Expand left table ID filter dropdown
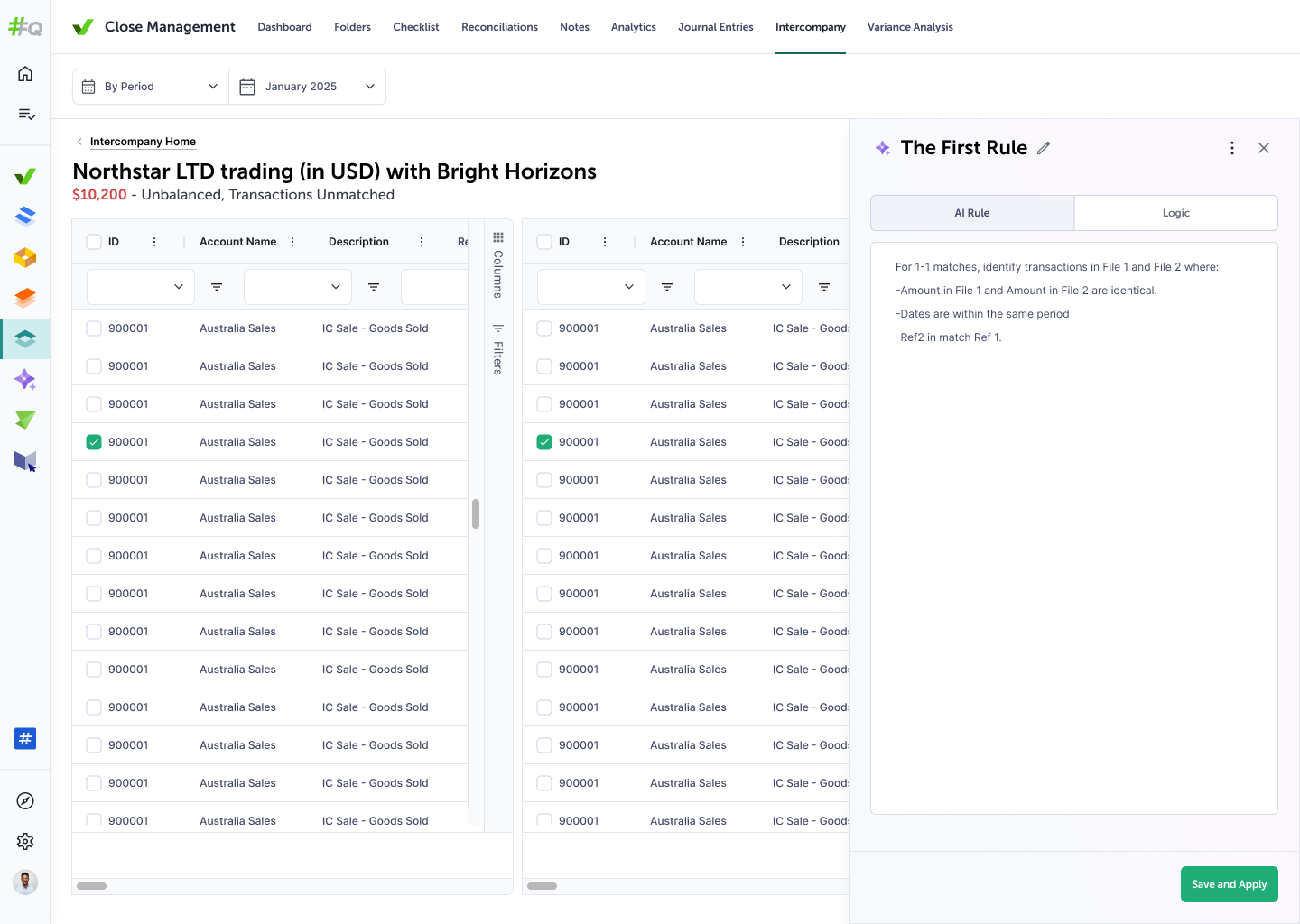 click(x=141, y=287)
